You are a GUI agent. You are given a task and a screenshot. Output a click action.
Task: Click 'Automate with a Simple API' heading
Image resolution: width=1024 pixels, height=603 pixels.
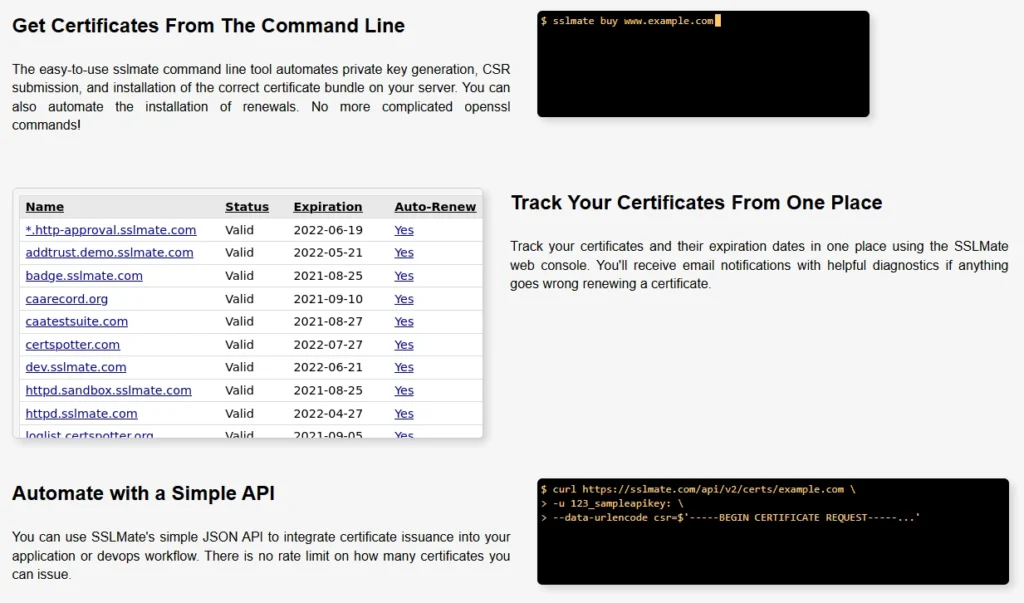pyautogui.click(x=143, y=493)
